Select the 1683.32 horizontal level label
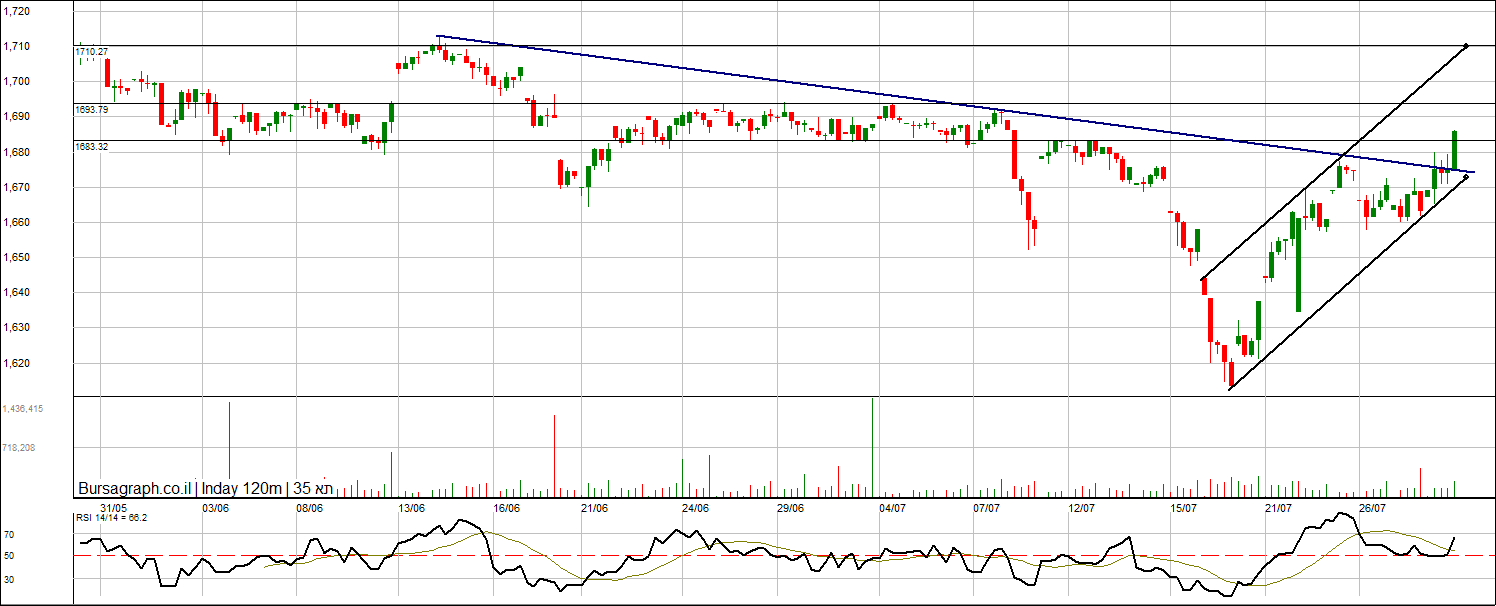Viewport: 1496px width, 606px height. 91,146
